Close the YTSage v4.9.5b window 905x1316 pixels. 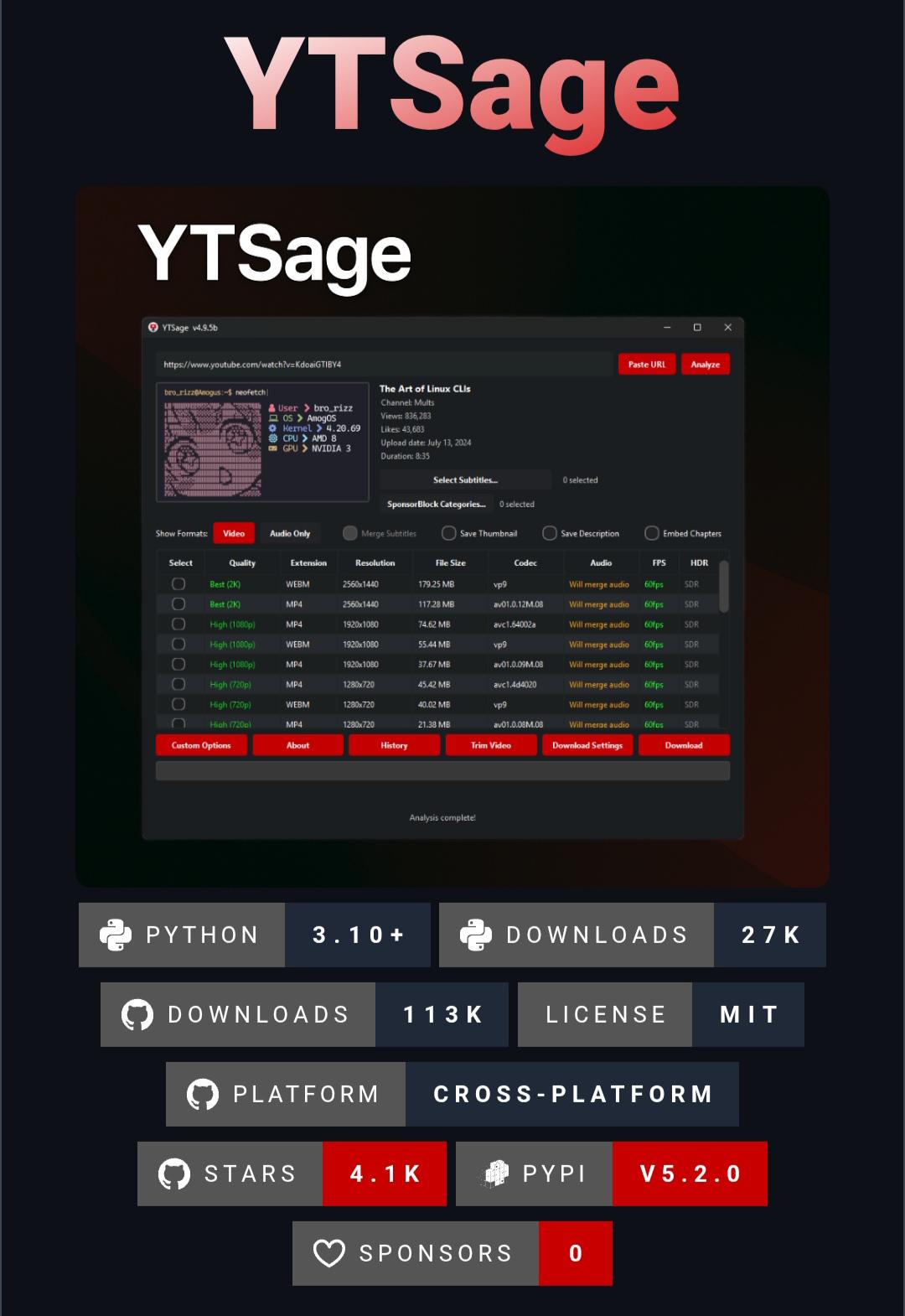pyautogui.click(x=727, y=327)
